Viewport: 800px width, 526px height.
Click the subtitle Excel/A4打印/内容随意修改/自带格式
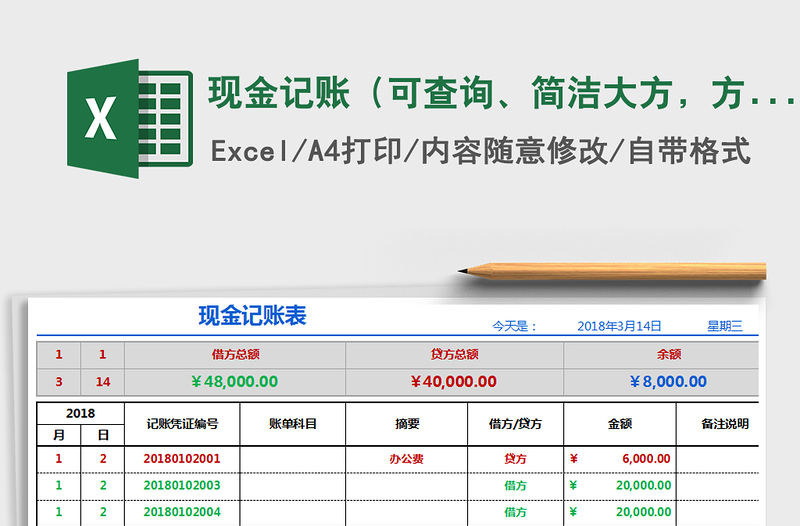pyautogui.click(x=481, y=152)
